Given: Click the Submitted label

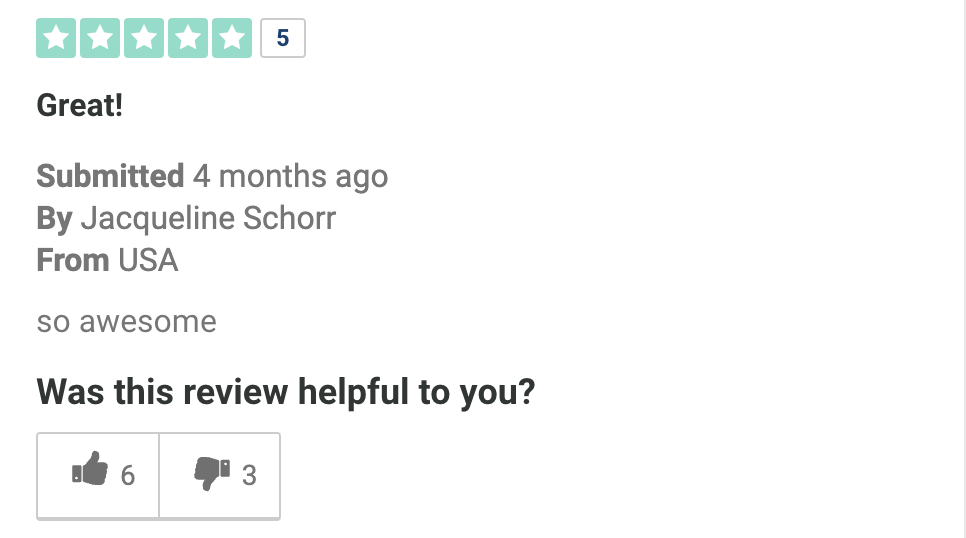Looking at the screenshot, I should [x=110, y=176].
